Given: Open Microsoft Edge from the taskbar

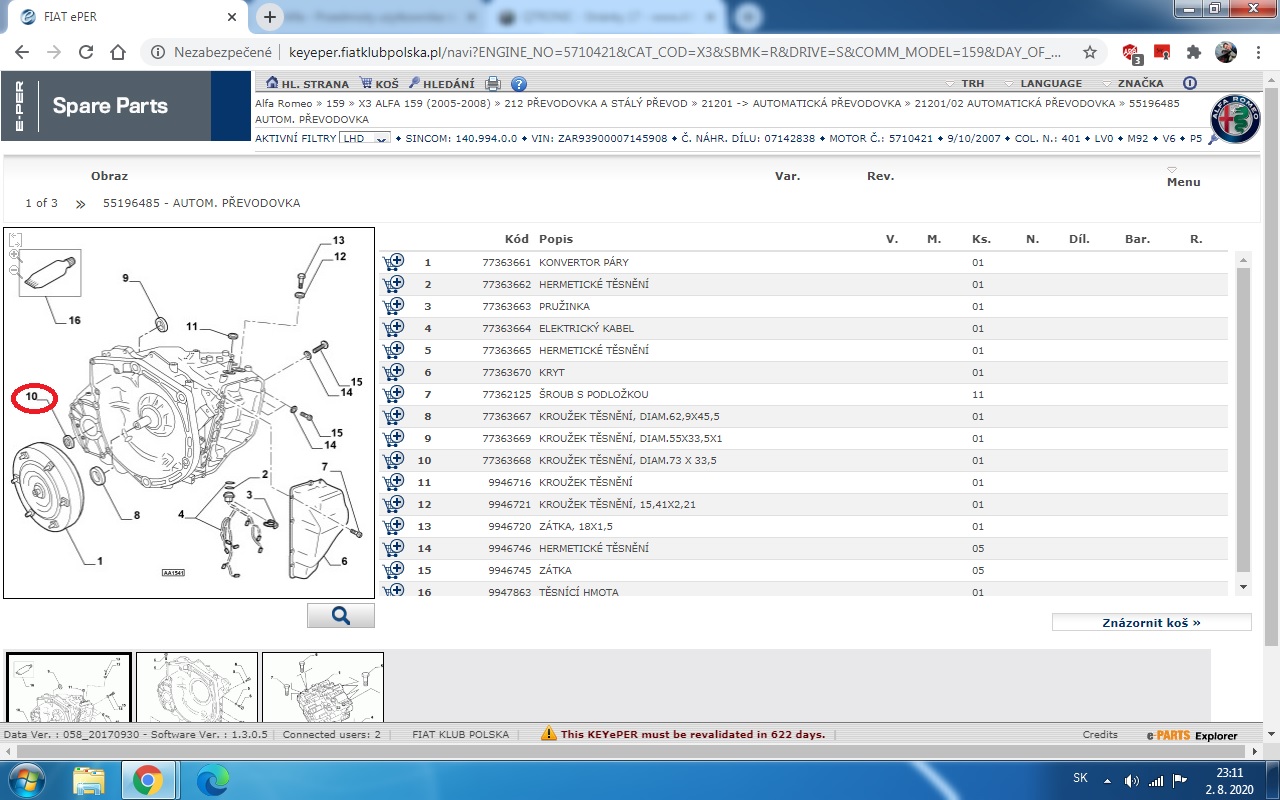Looking at the screenshot, I should 213,779.
